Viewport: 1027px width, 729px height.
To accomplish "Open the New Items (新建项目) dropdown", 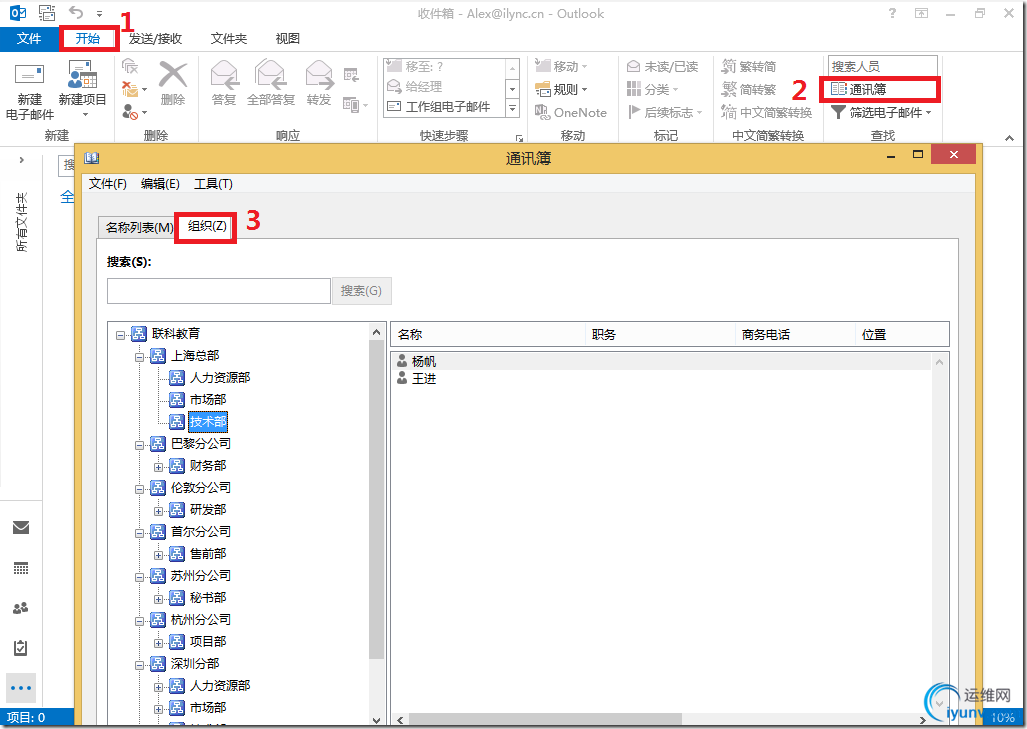I will 83,92.
